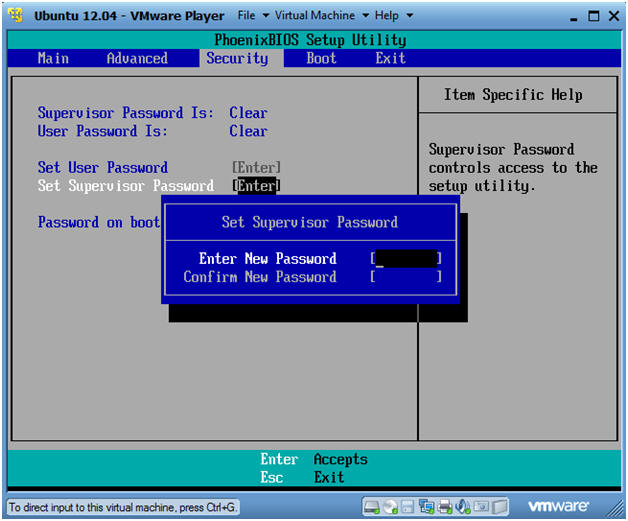
Task: Click the display device icon in status bar
Action: pos(481,507)
